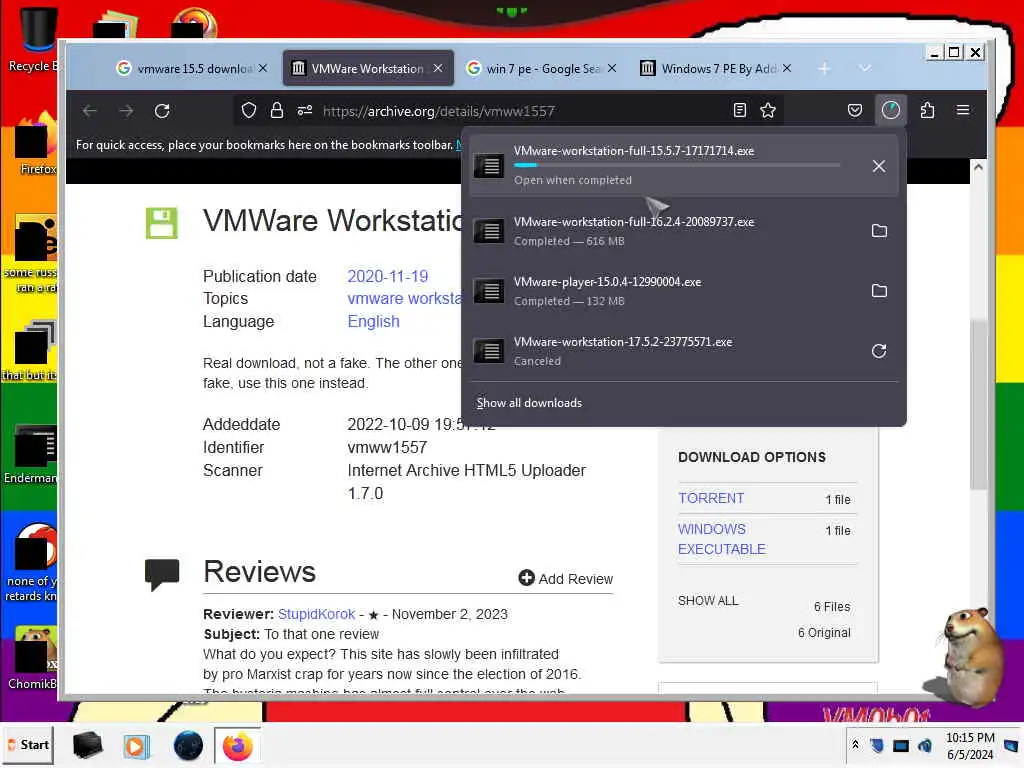Image resolution: width=1024 pixels, height=768 pixels.
Task: Reload the current page
Action: [x=162, y=111]
